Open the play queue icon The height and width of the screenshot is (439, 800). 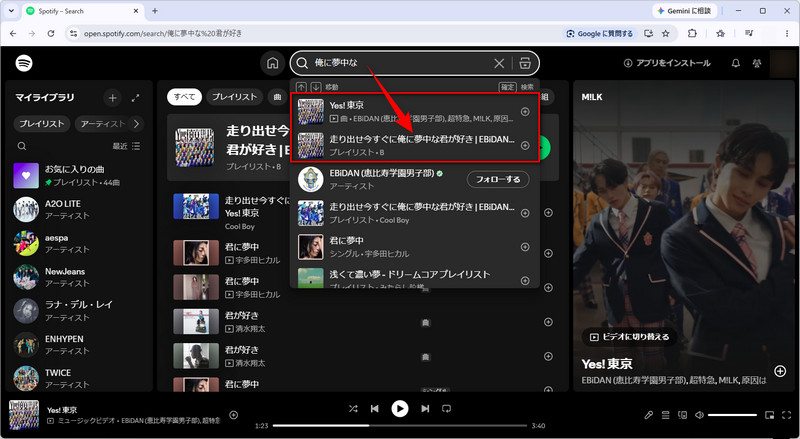coord(665,415)
